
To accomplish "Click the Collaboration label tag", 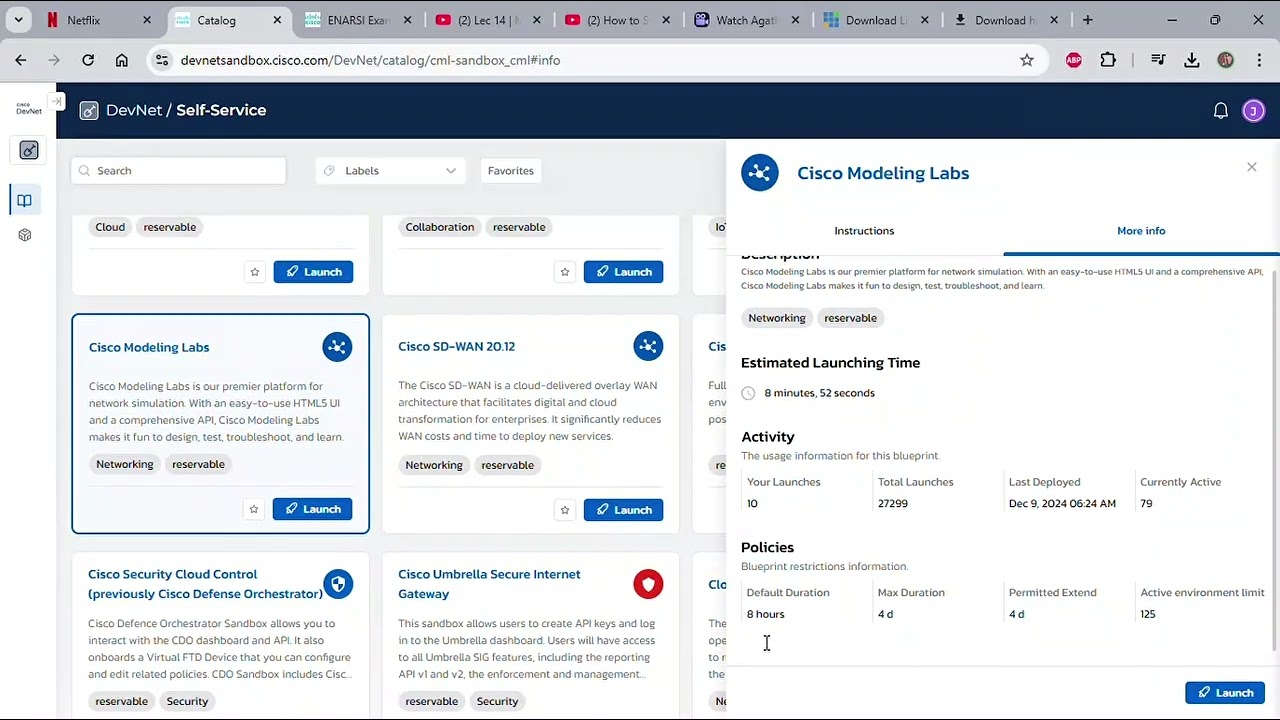I will pos(440,227).
